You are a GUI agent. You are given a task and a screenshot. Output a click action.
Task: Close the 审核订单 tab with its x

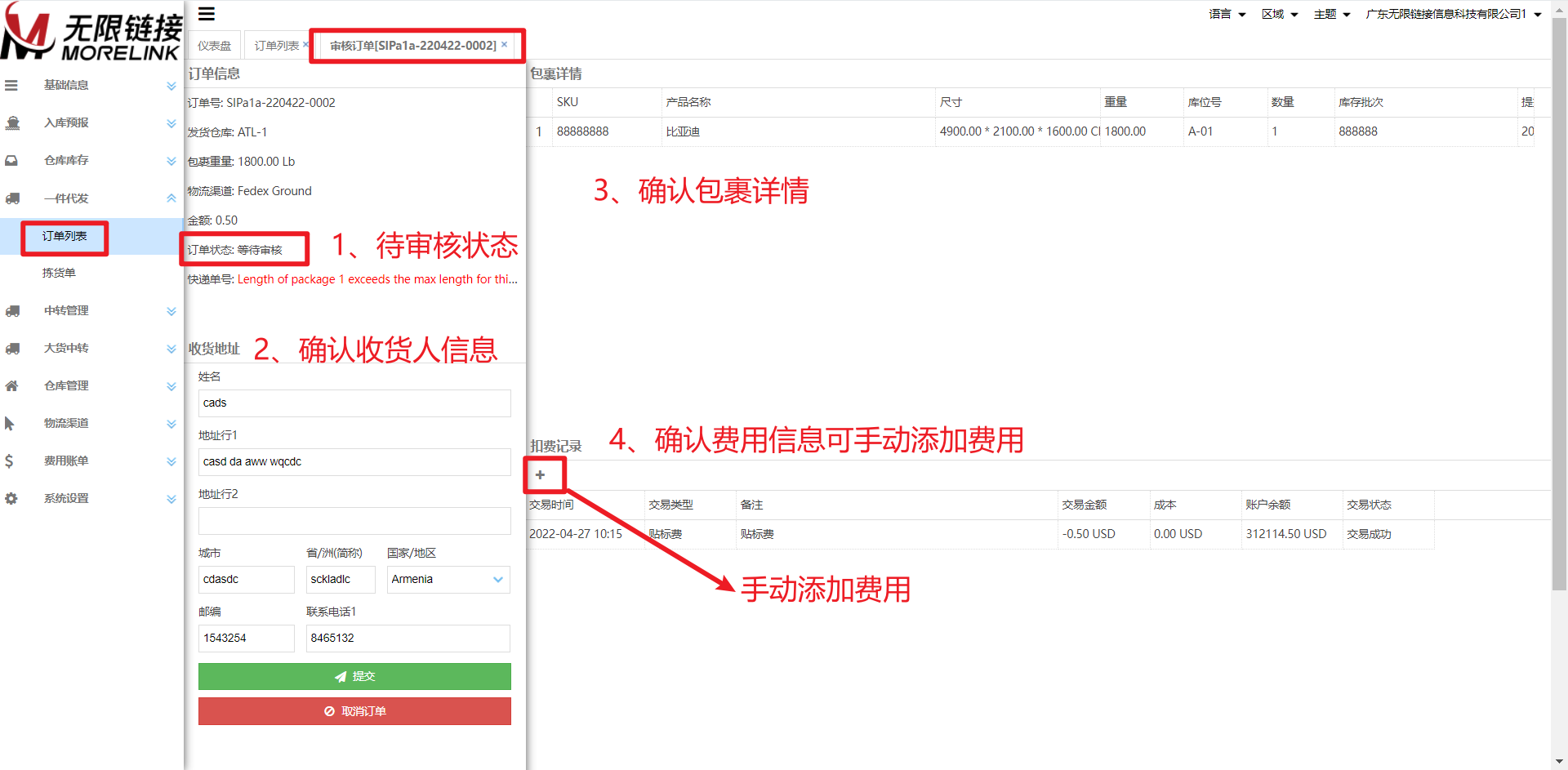click(x=505, y=44)
